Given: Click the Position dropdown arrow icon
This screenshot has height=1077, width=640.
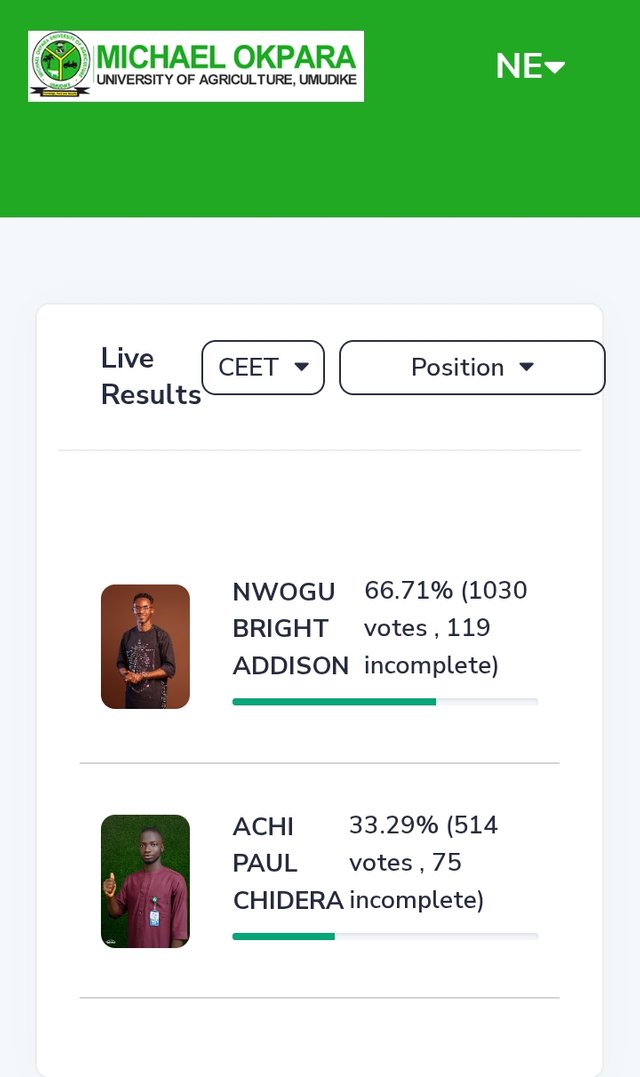Looking at the screenshot, I should pyautogui.click(x=527, y=367).
